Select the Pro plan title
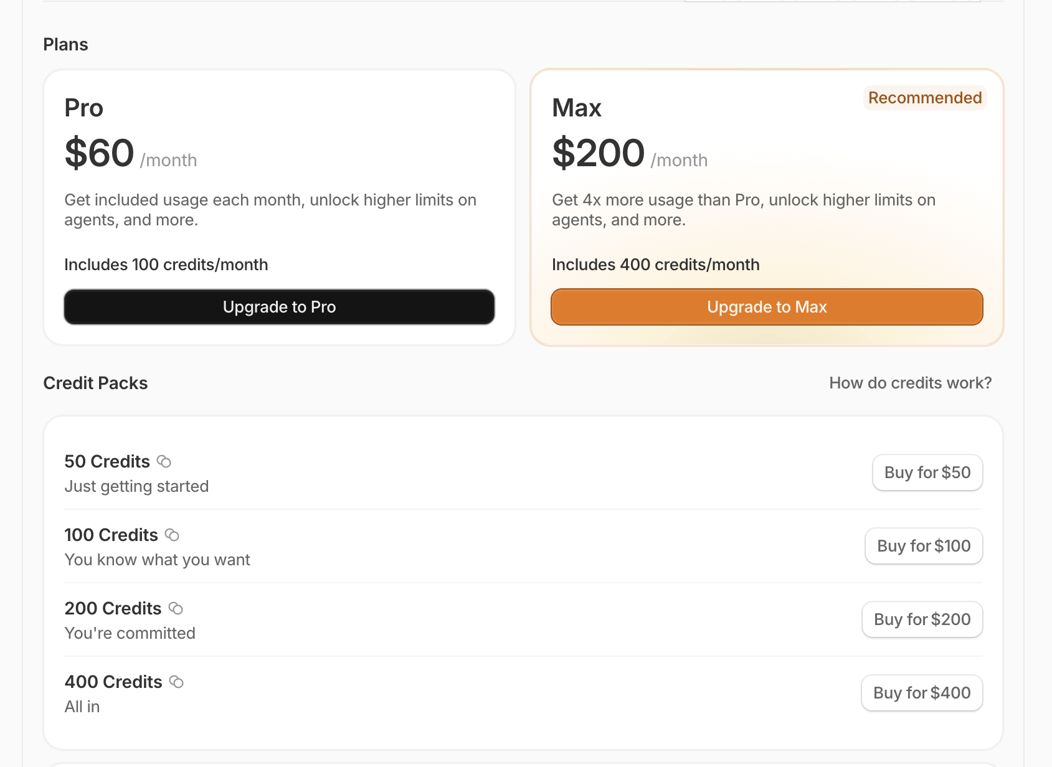Image resolution: width=1052 pixels, height=767 pixels. [84, 108]
